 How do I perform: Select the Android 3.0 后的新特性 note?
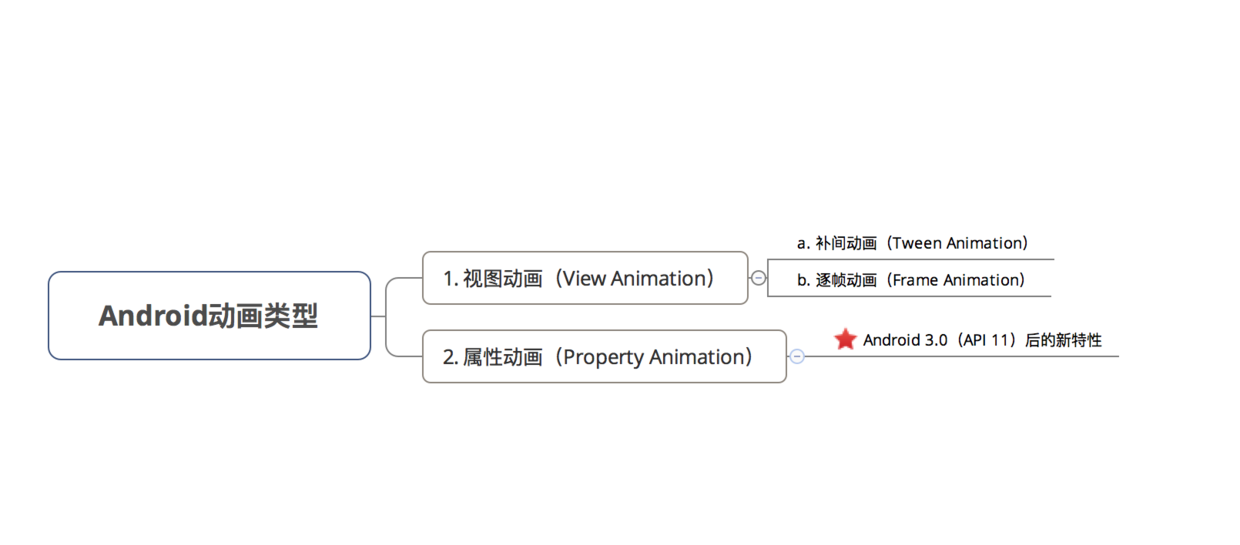[982, 340]
